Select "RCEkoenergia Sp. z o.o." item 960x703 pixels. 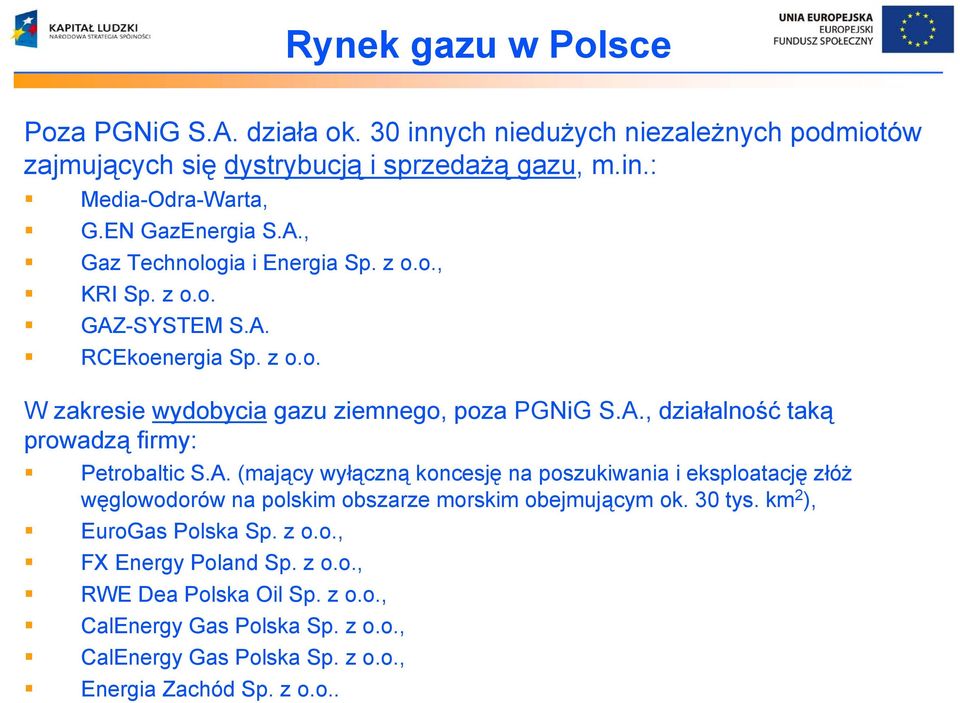click(x=200, y=358)
